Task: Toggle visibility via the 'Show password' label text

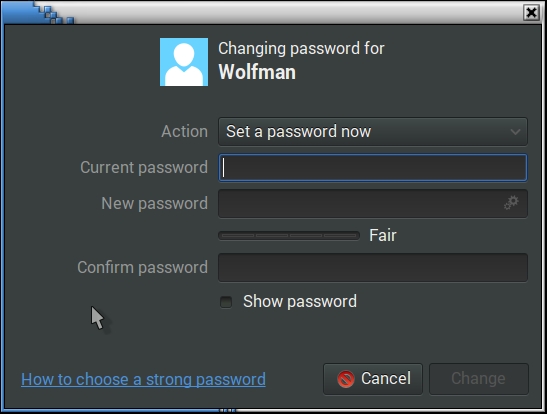Action: (x=300, y=301)
